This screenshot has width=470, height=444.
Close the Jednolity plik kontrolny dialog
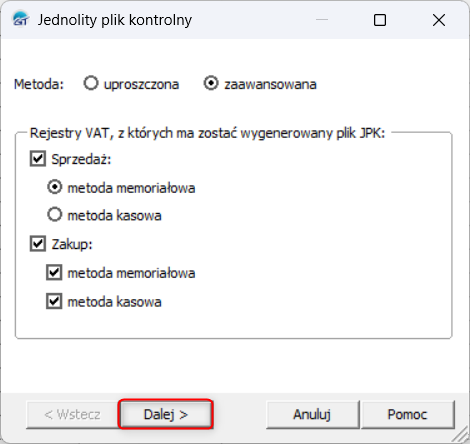tap(439, 20)
